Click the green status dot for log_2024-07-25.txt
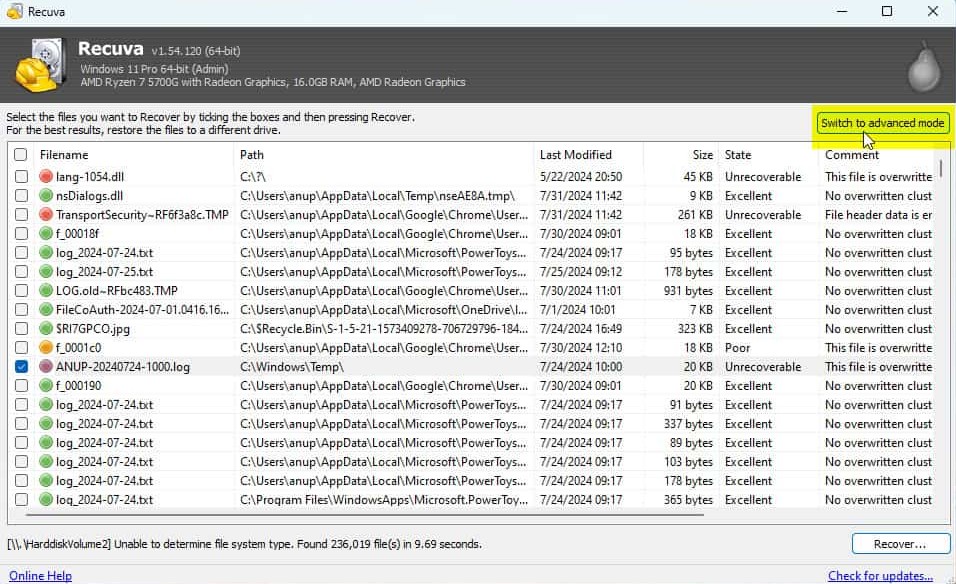 pyautogui.click(x=46, y=271)
